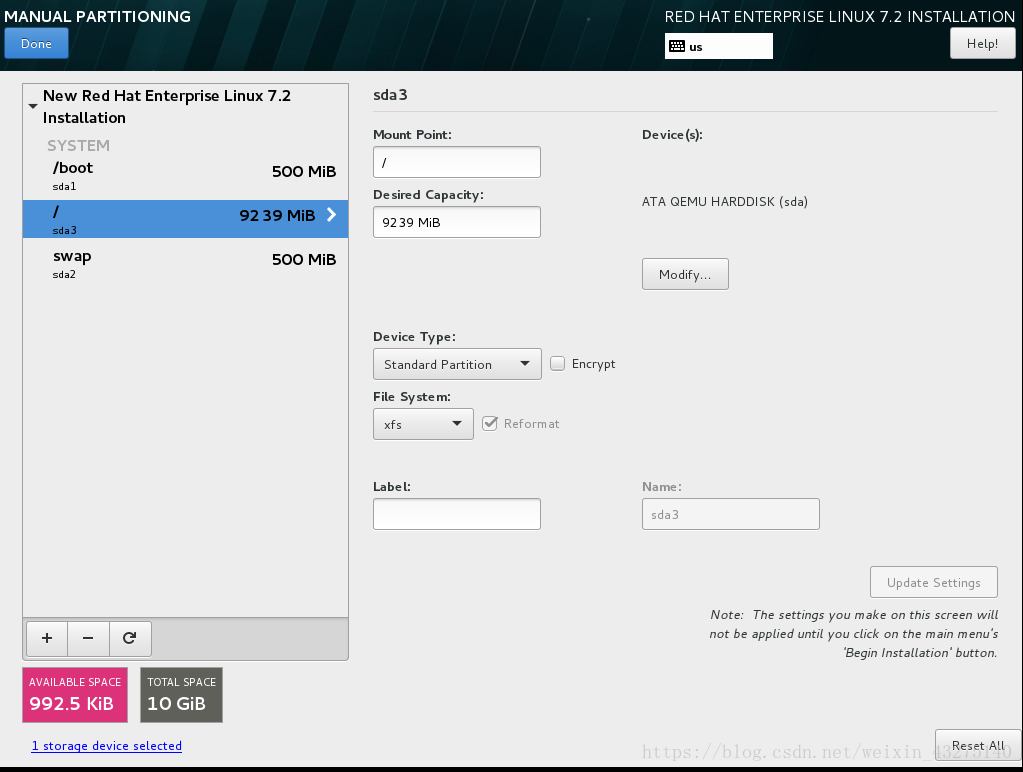Click the keyboard layout icon next to us

coord(677,46)
